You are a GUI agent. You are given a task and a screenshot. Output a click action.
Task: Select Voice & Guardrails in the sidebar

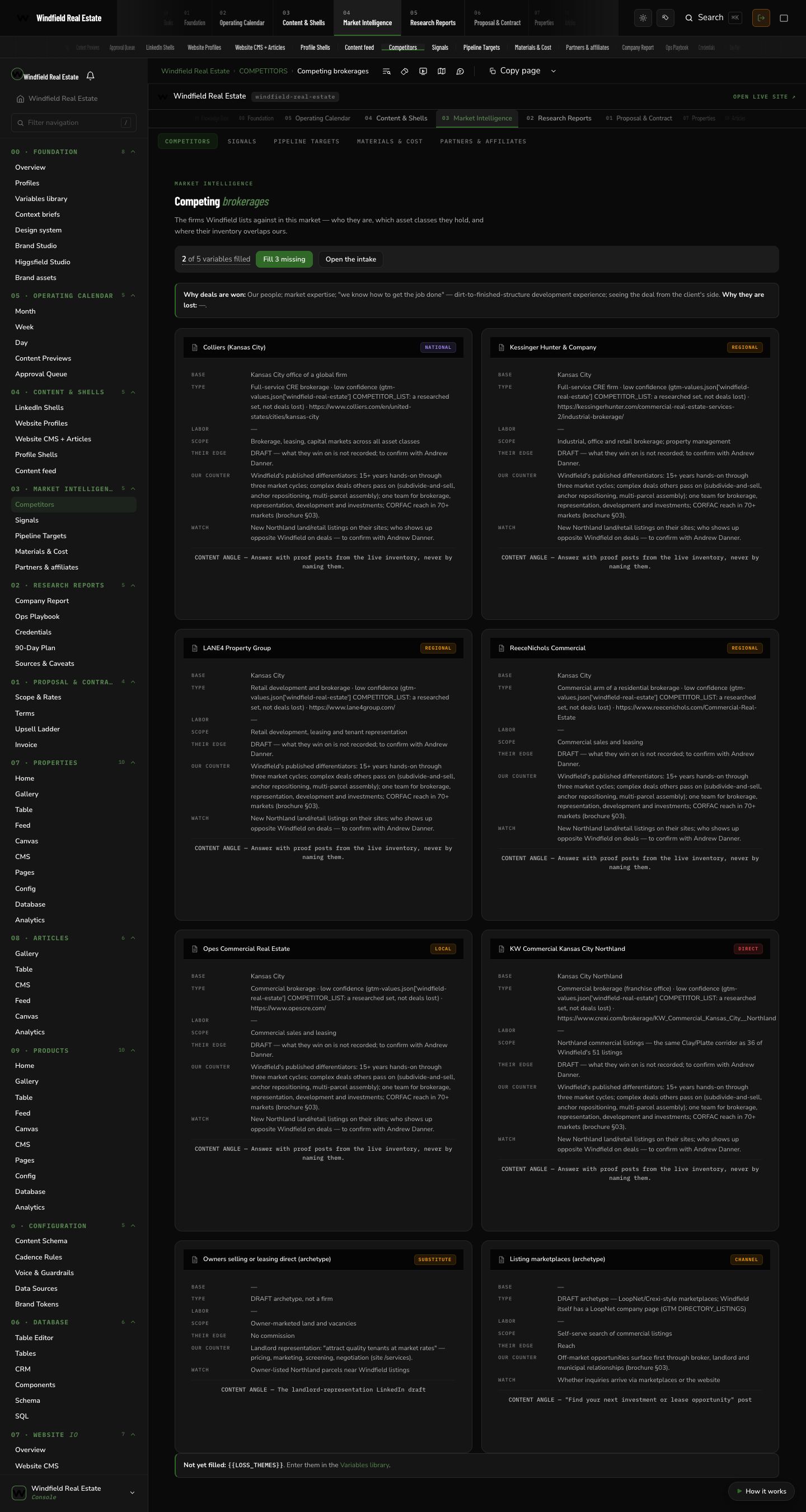45,1272
